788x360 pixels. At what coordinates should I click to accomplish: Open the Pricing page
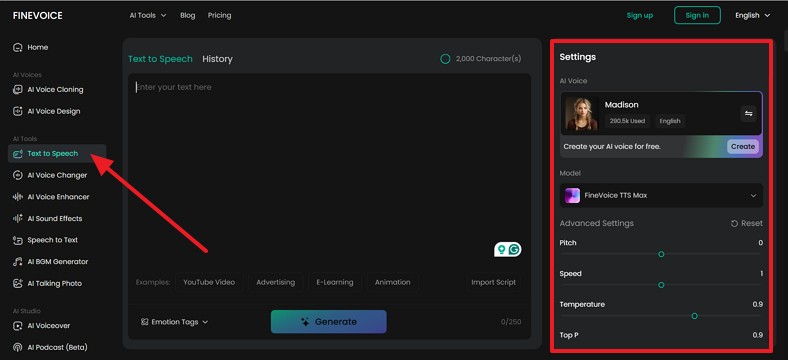(220, 16)
